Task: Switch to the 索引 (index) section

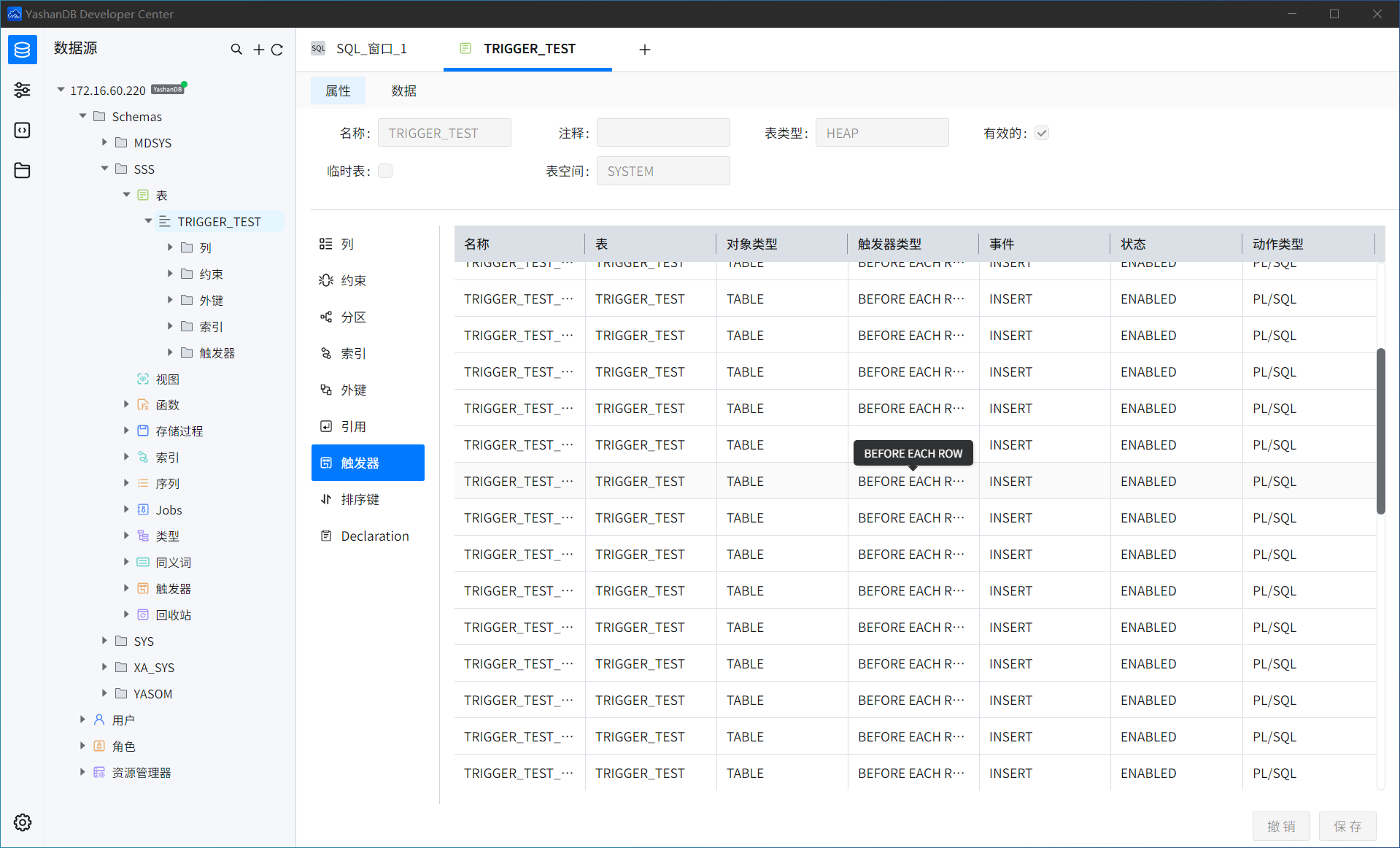Action: click(x=353, y=353)
